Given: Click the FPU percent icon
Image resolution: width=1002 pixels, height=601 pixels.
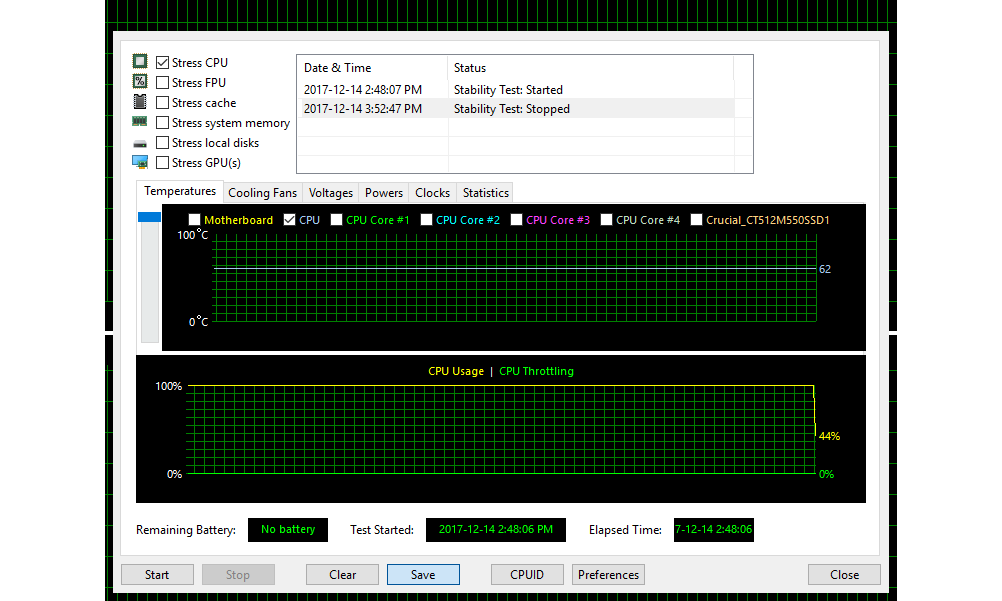Looking at the screenshot, I should (x=140, y=82).
